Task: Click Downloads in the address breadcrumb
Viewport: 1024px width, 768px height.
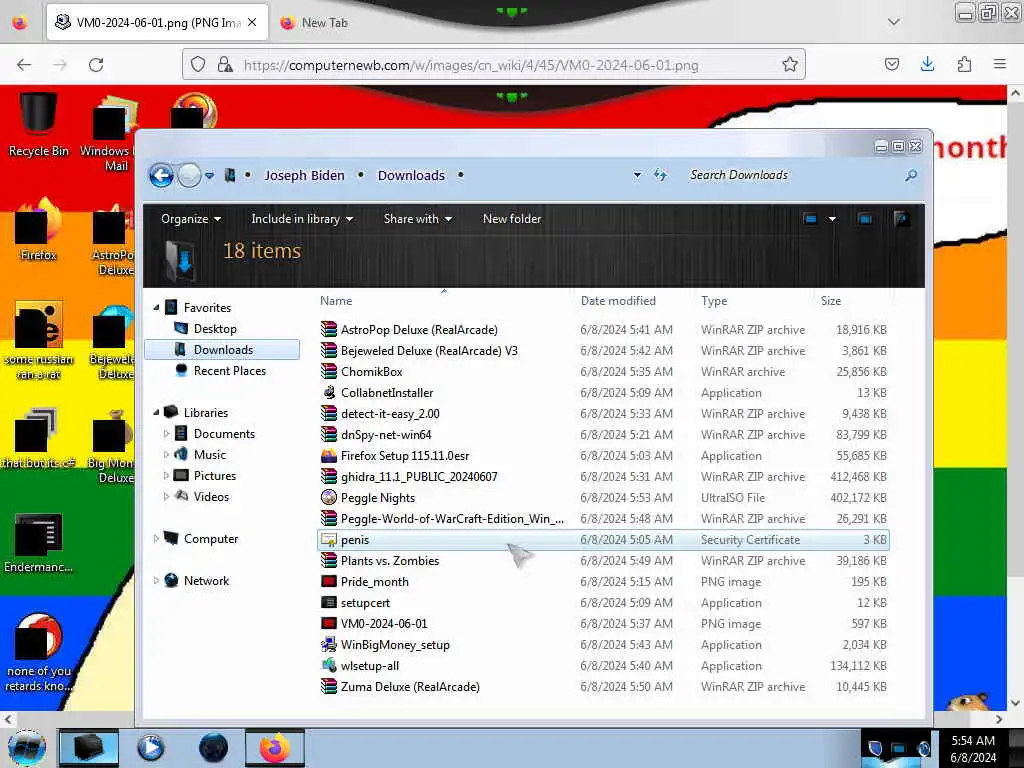Action: [x=411, y=175]
